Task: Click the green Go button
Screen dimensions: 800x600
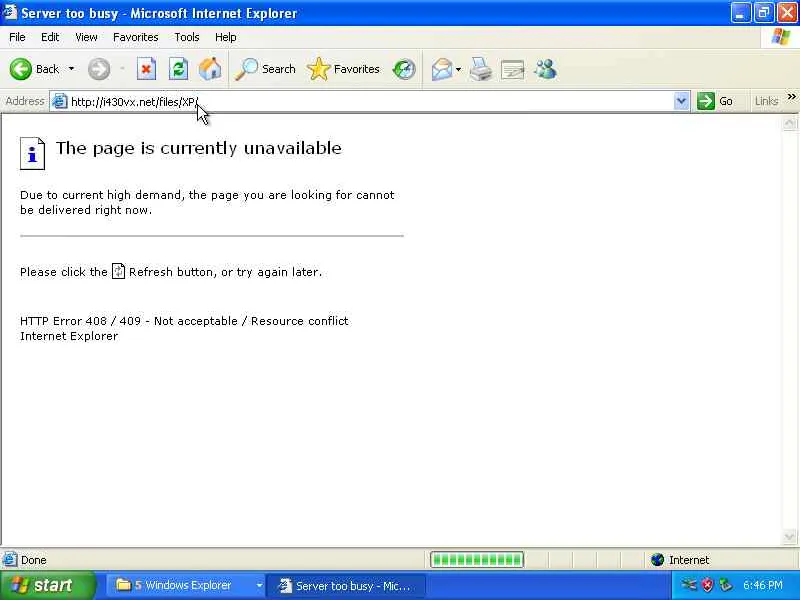Action: 715,101
